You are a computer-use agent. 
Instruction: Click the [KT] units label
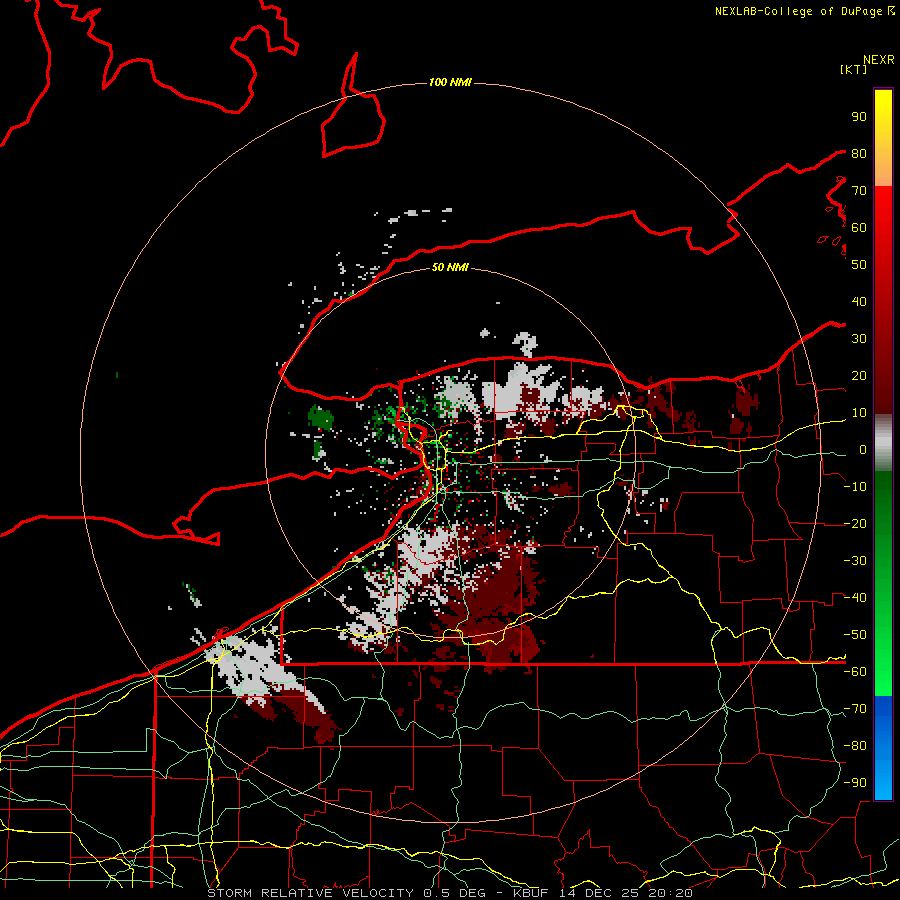click(x=853, y=69)
